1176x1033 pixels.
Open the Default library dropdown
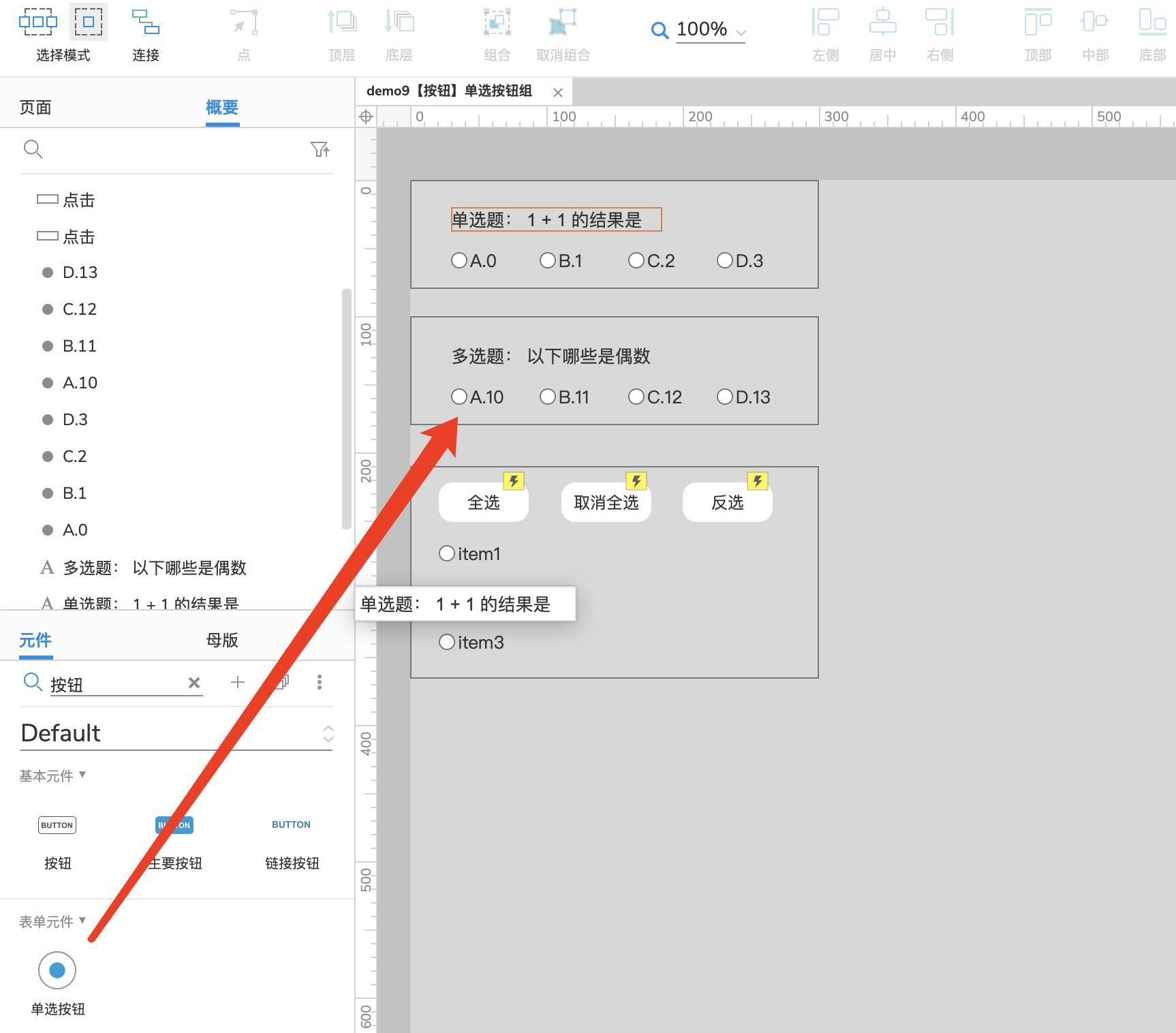[176, 733]
